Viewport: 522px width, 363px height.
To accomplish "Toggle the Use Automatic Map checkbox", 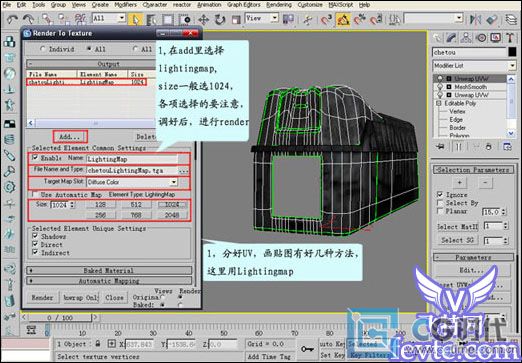I will tap(34, 194).
